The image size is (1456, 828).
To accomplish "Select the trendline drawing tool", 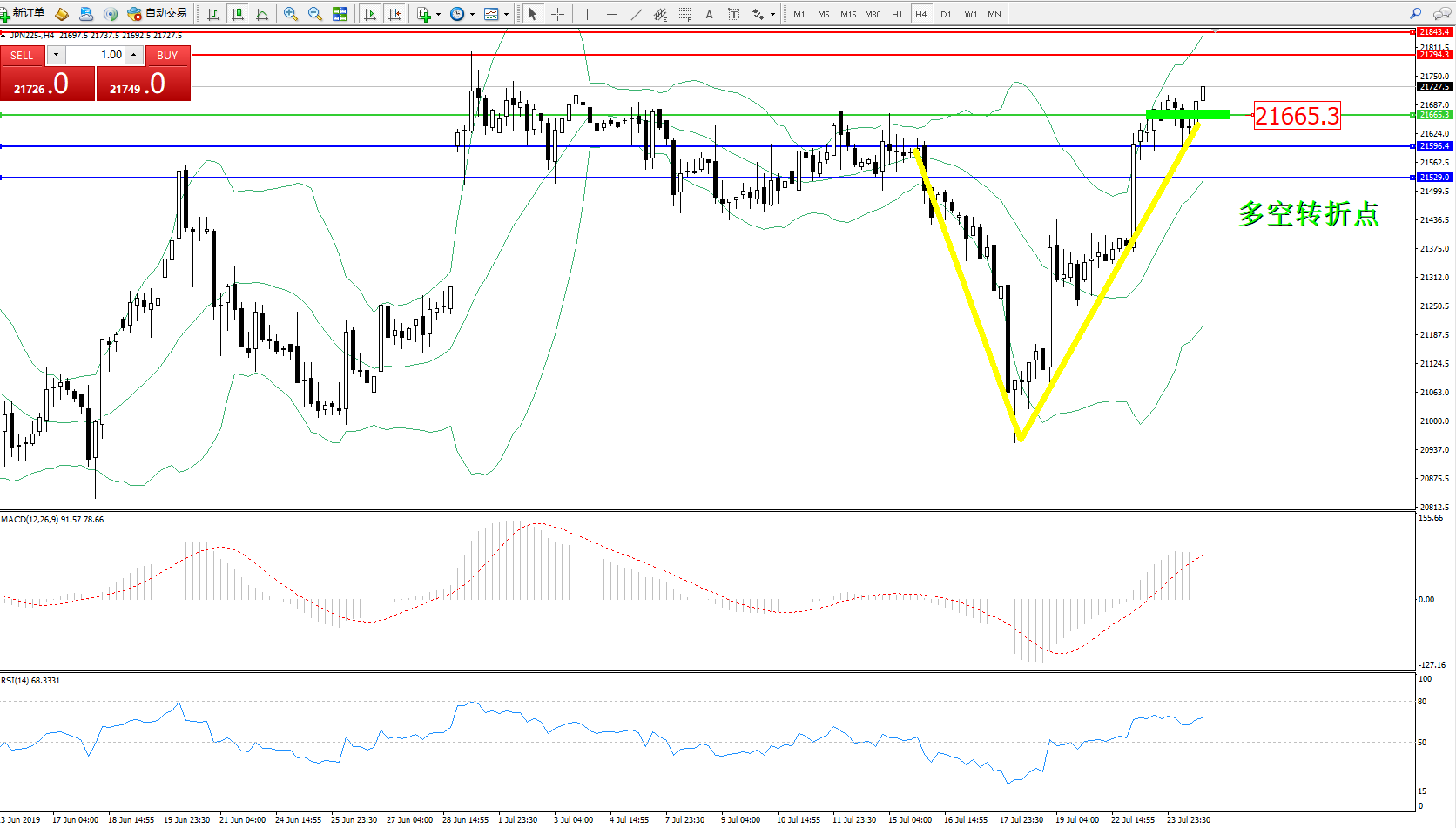I will click(x=637, y=14).
